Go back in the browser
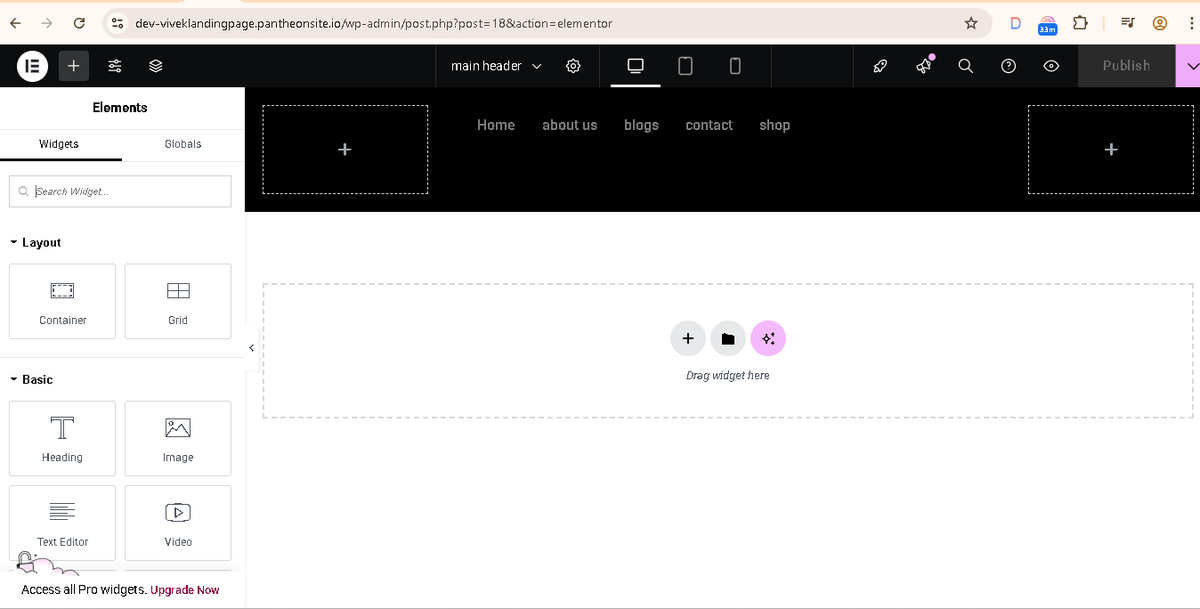Image resolution: width=1200 pixels, height=609 pixels. point(15,22)
